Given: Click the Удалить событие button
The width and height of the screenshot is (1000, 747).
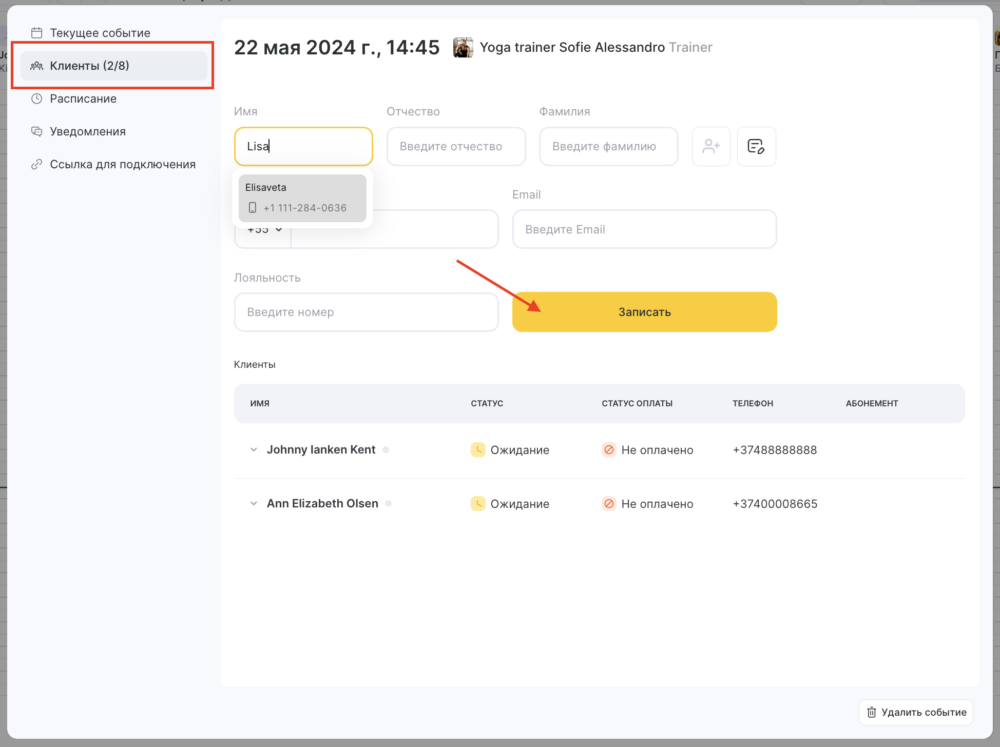Looking at the screenshot, I should coord(916,712).
